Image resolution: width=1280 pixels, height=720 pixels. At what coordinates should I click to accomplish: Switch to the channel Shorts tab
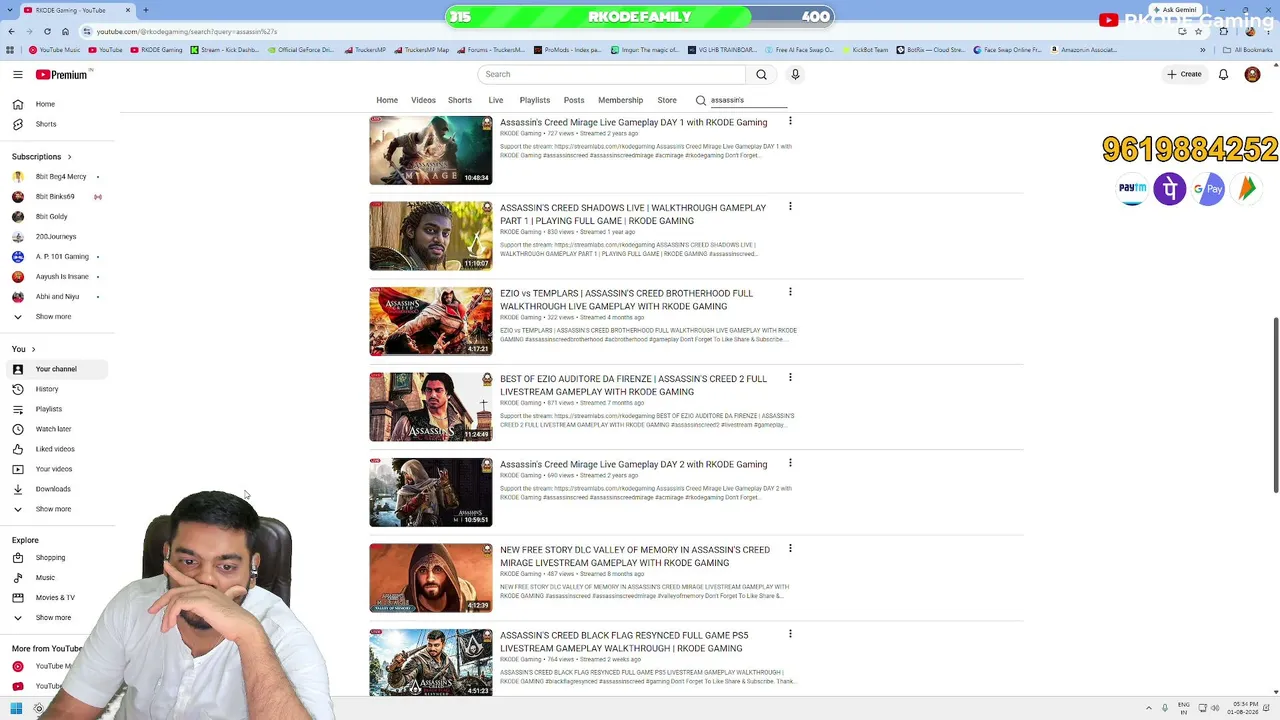pyautogui.click(x=460, y=100)
